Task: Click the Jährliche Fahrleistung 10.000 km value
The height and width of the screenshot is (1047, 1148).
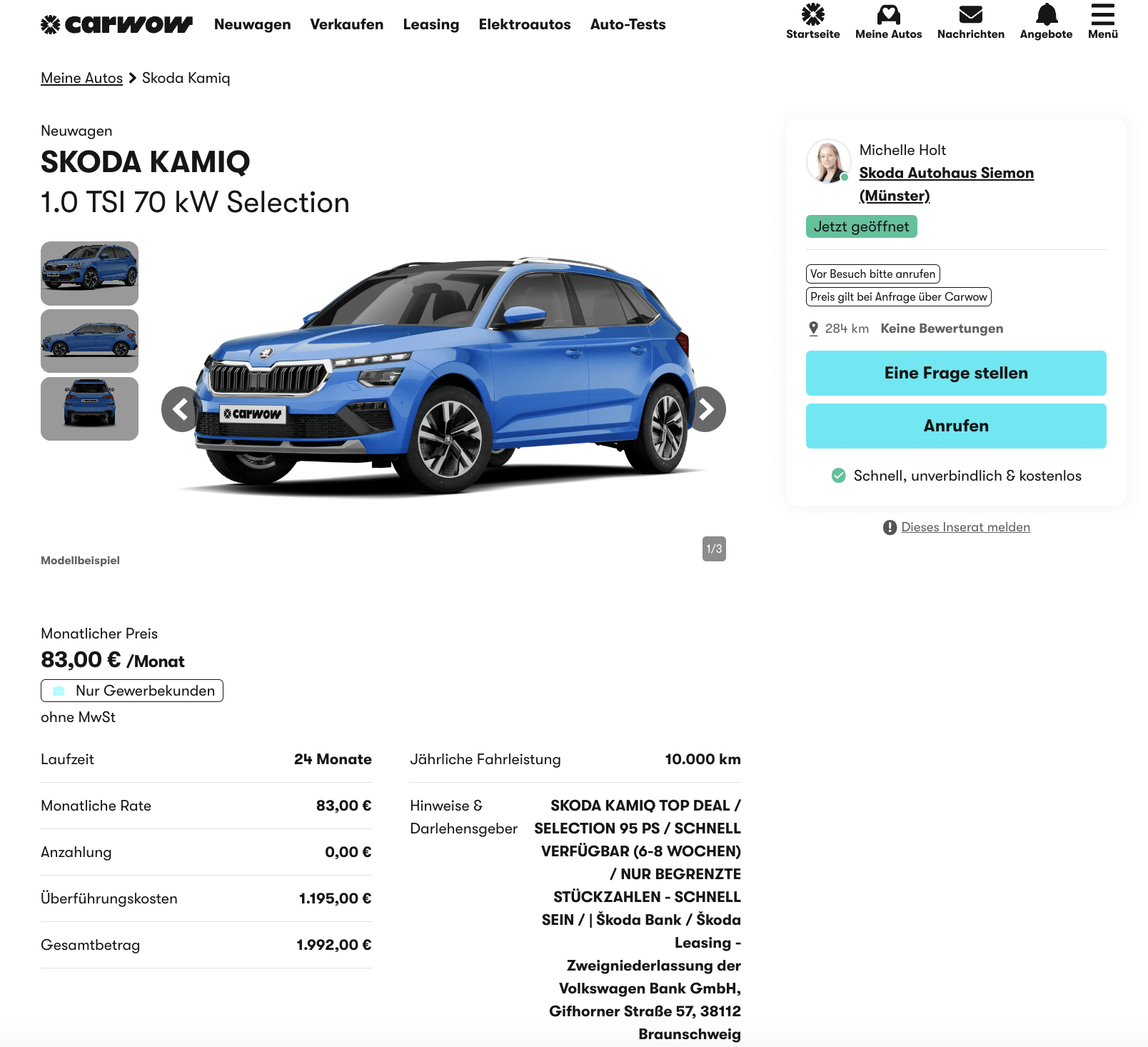Action: click(703, 759)
